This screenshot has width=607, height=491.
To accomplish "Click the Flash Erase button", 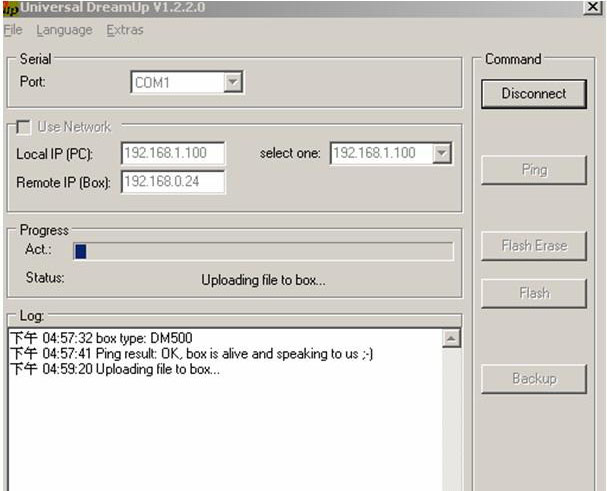I will point(534,246).
